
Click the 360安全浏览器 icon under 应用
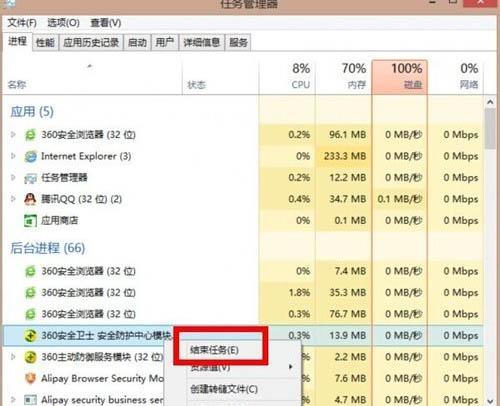point(30,135)
